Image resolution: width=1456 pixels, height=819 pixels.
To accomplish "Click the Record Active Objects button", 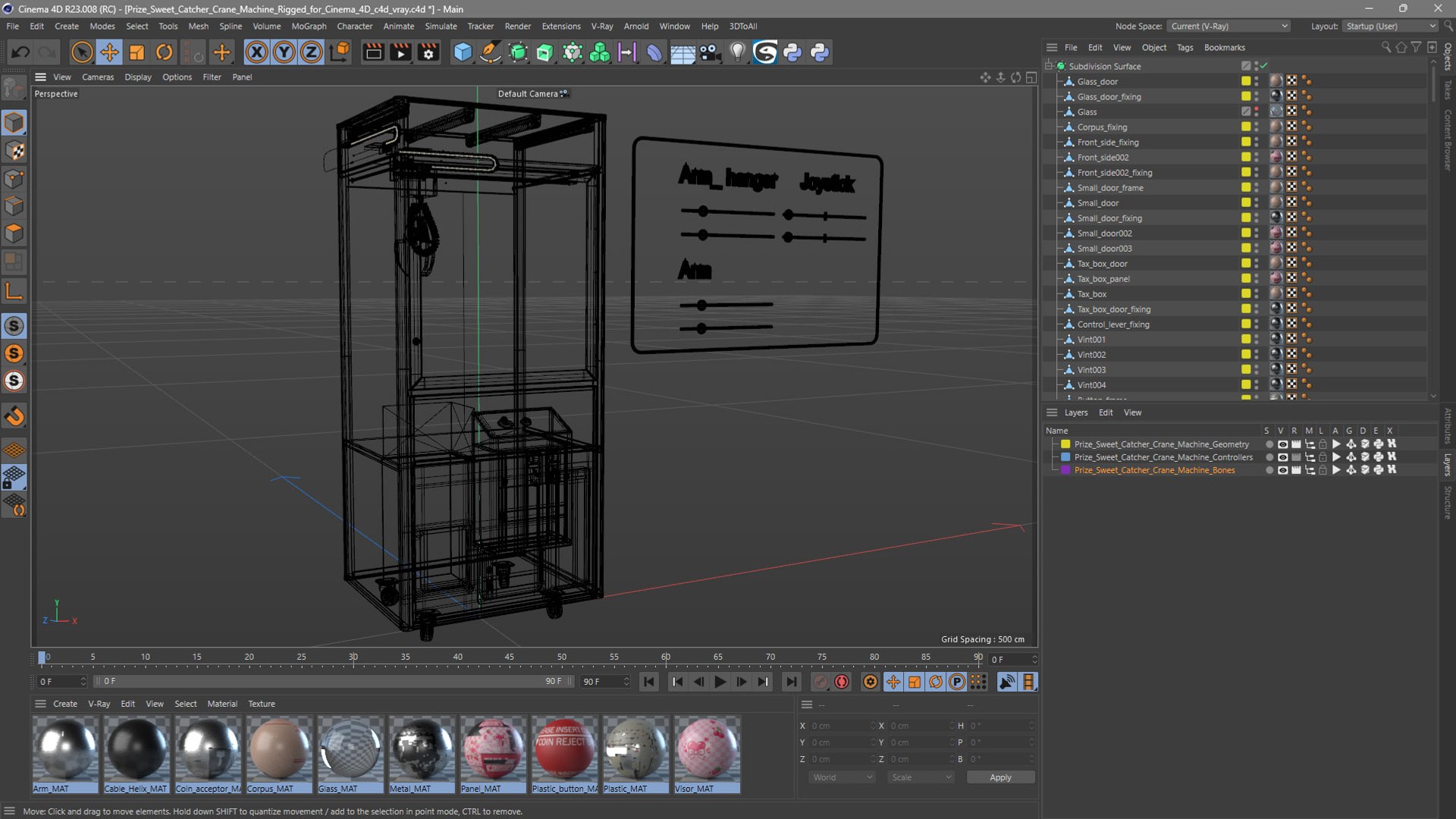I will point(820,682).
